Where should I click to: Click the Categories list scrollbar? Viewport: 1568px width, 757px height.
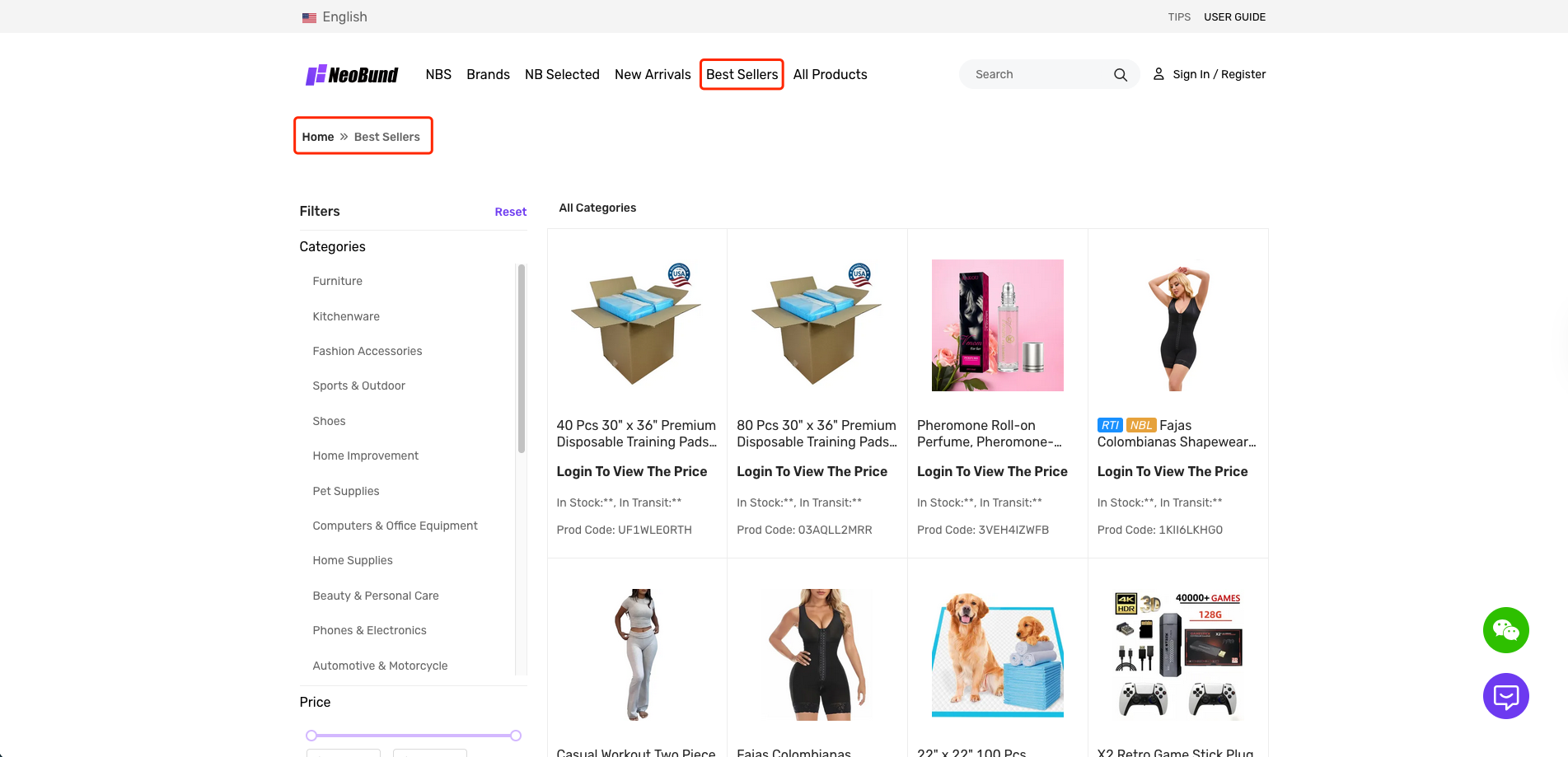click(x=521, y=358)
